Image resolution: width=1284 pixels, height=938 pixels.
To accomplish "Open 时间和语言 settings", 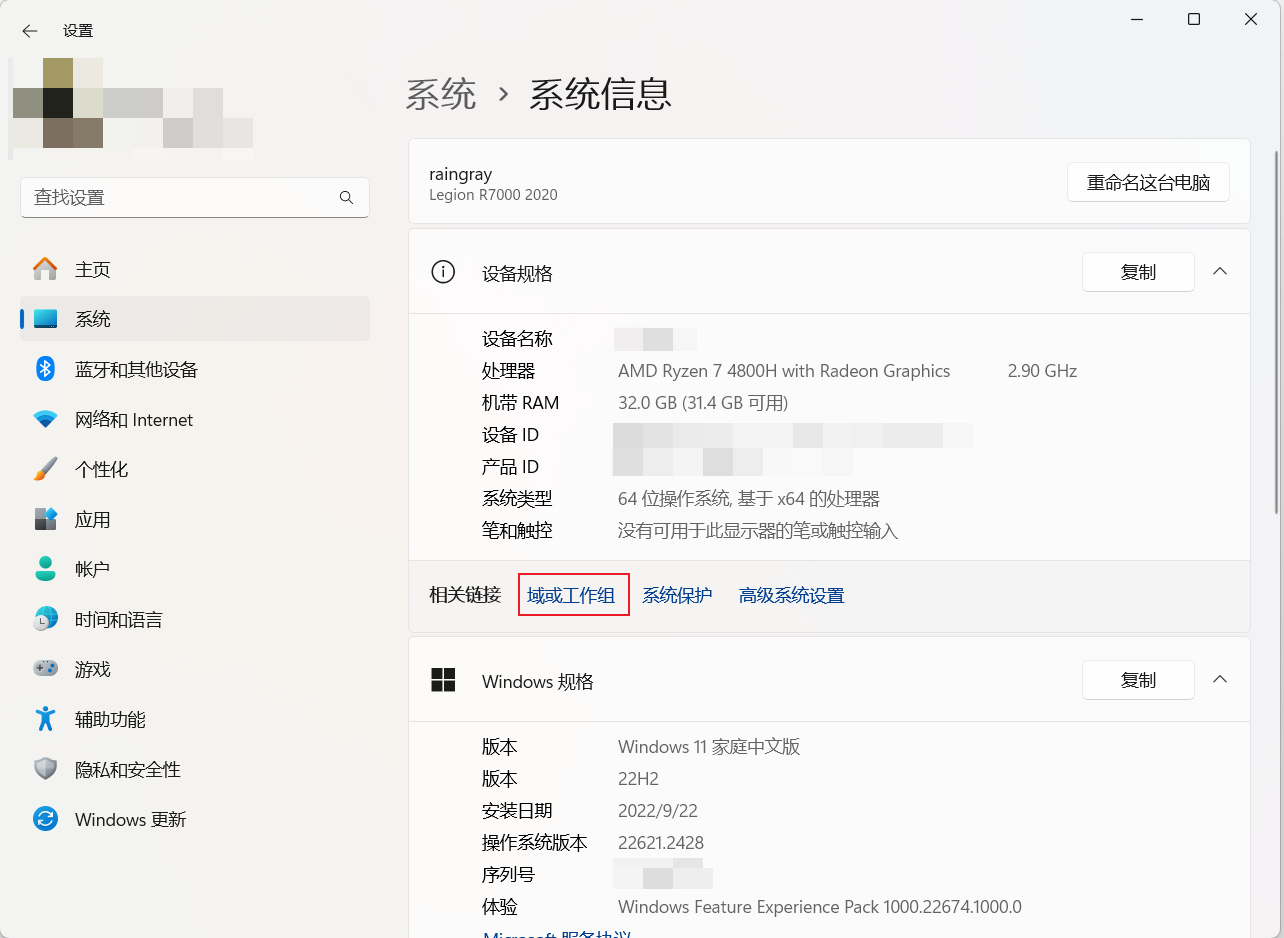I will click(x=195, y=619).
